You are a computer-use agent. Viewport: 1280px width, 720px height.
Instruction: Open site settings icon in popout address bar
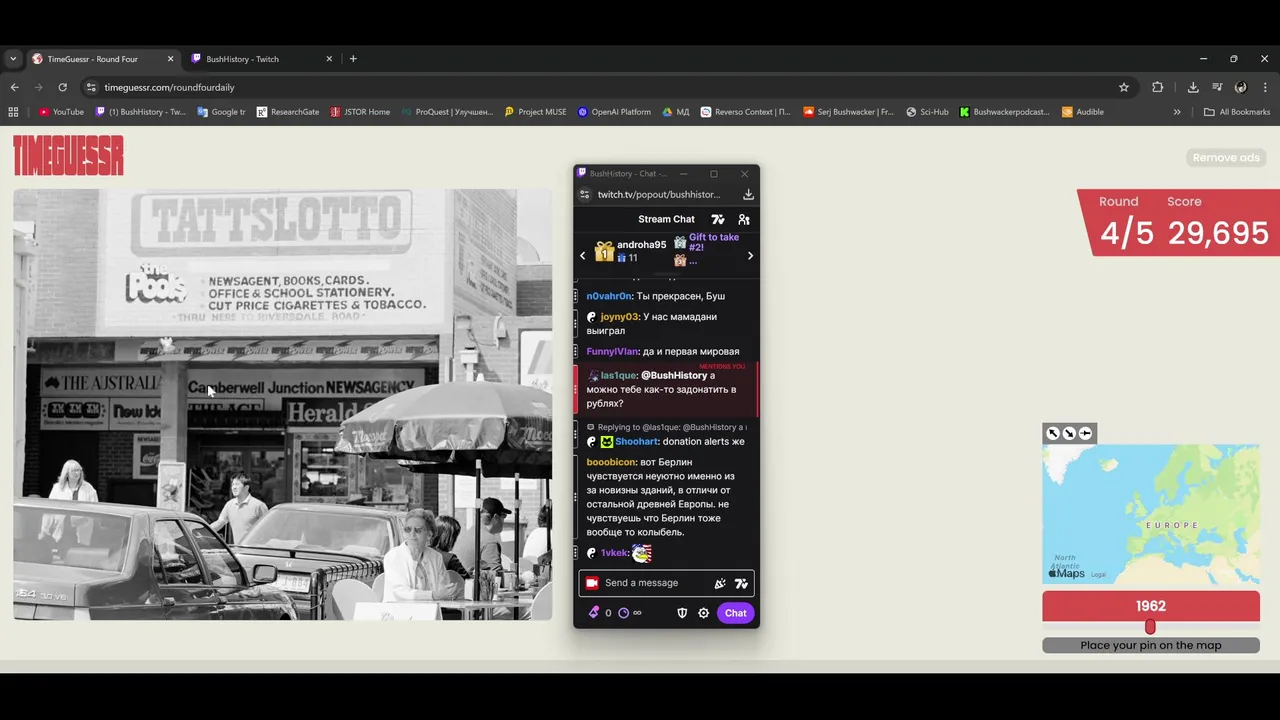pos(585,194)
